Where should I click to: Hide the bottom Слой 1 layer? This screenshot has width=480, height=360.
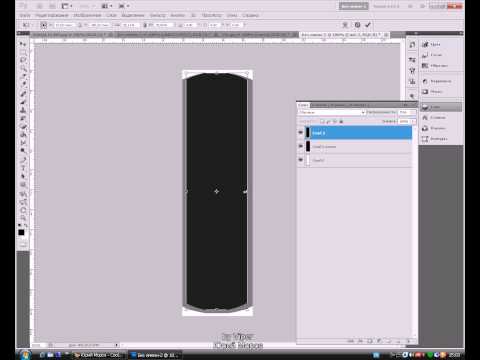point(300,160)
